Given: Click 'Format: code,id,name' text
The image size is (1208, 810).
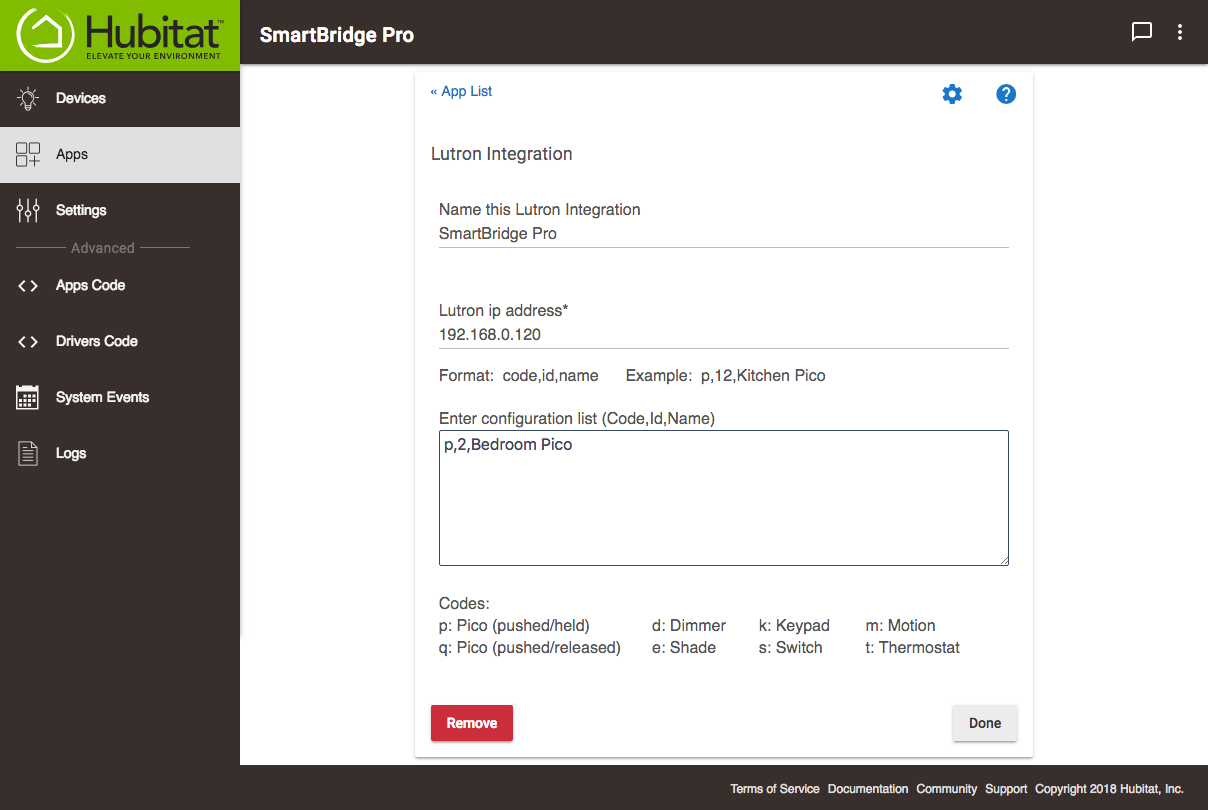Looking at the screenshot, I should pyautogui.click(x=519, y=376).
